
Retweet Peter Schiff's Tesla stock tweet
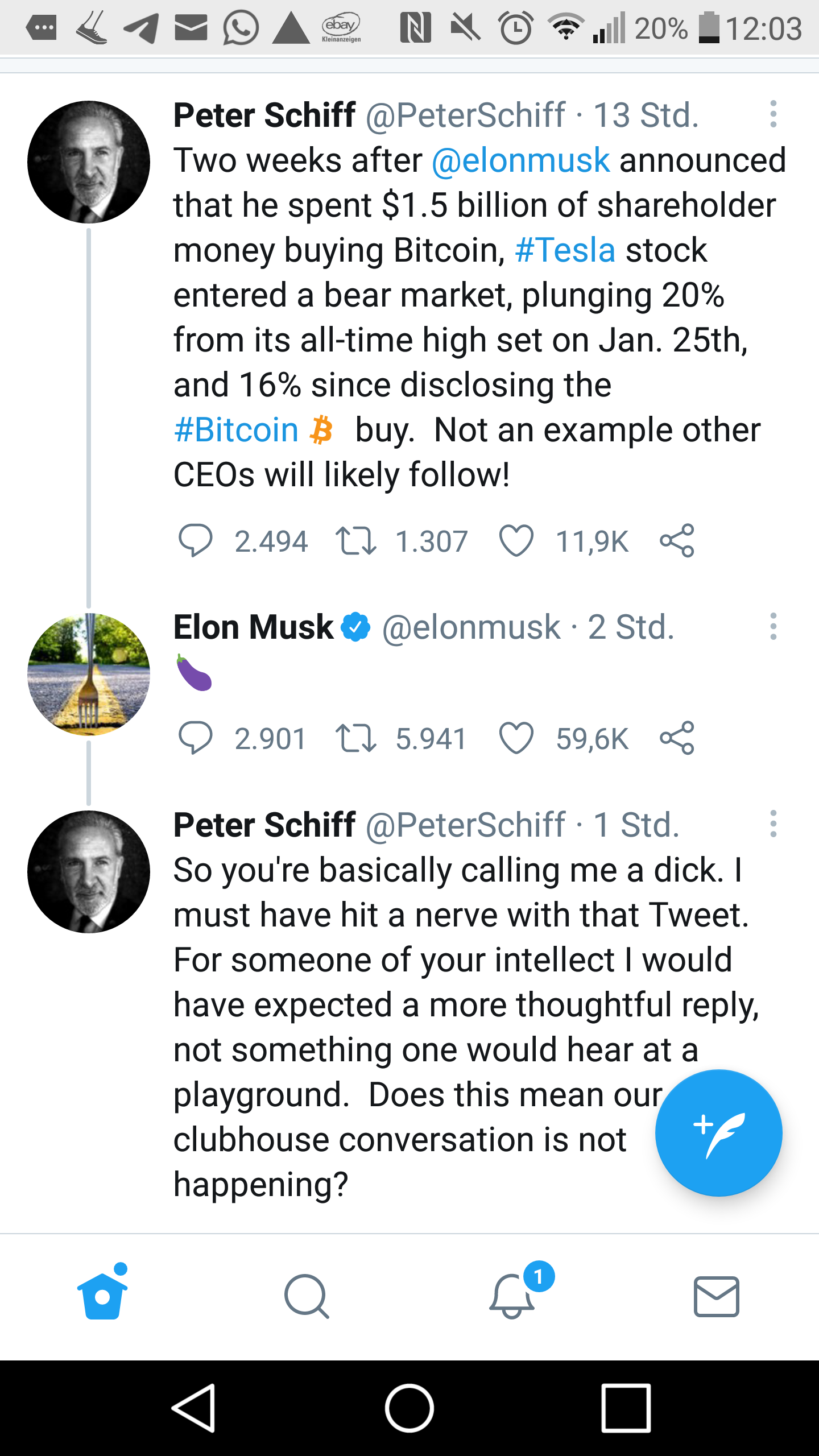(355, 540)
